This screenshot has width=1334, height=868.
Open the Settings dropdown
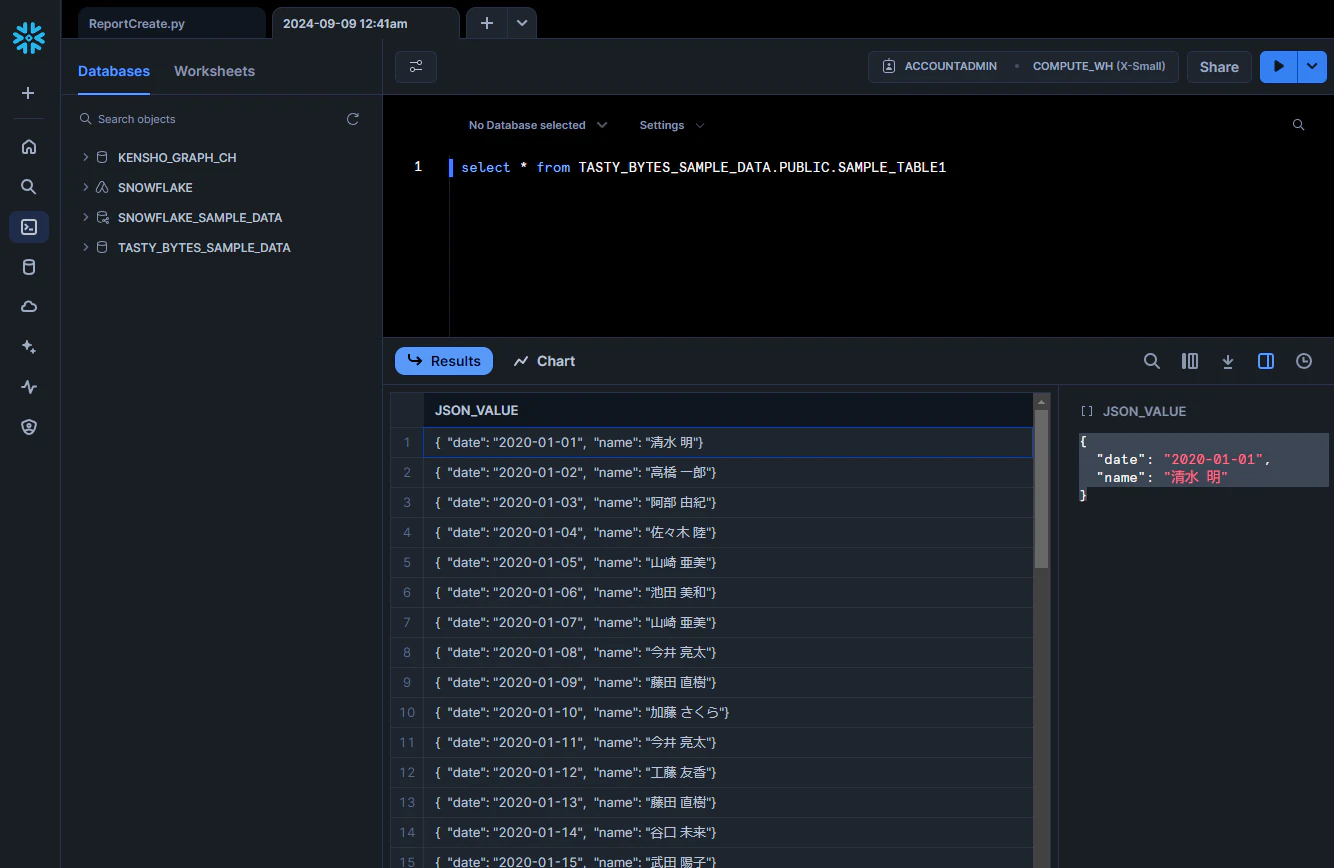pyautogui.click(x=672, y=125)
